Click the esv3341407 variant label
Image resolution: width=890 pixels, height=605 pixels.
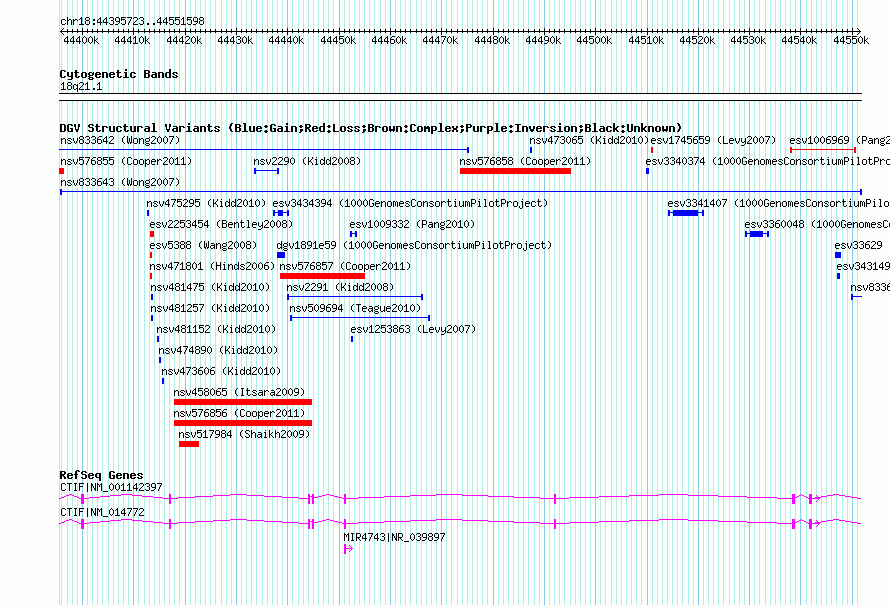pyautogui.click(x=778, y=203)
